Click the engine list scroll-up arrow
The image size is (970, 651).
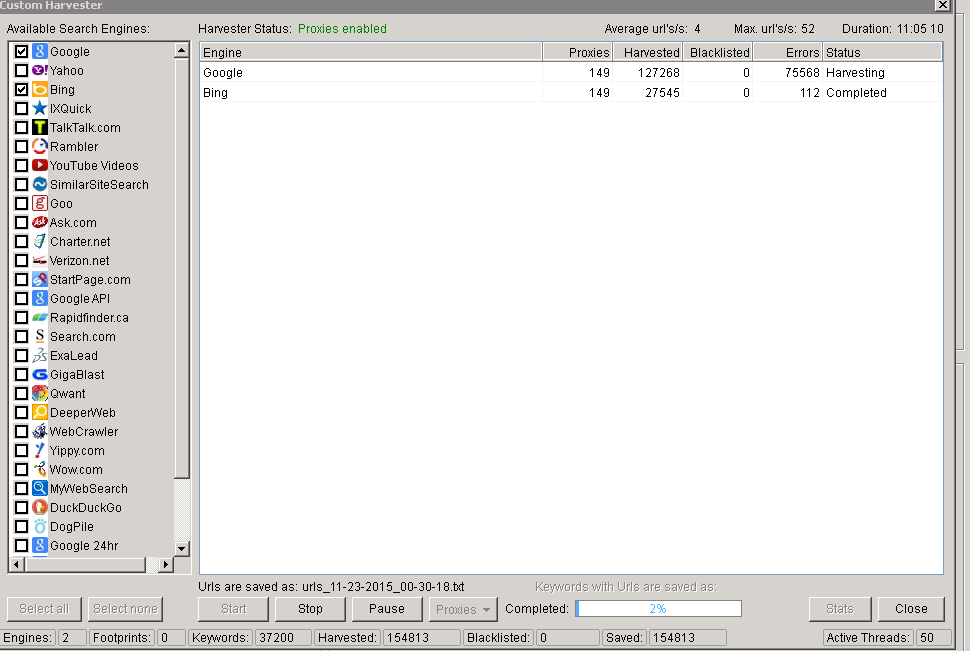(182, 51)
